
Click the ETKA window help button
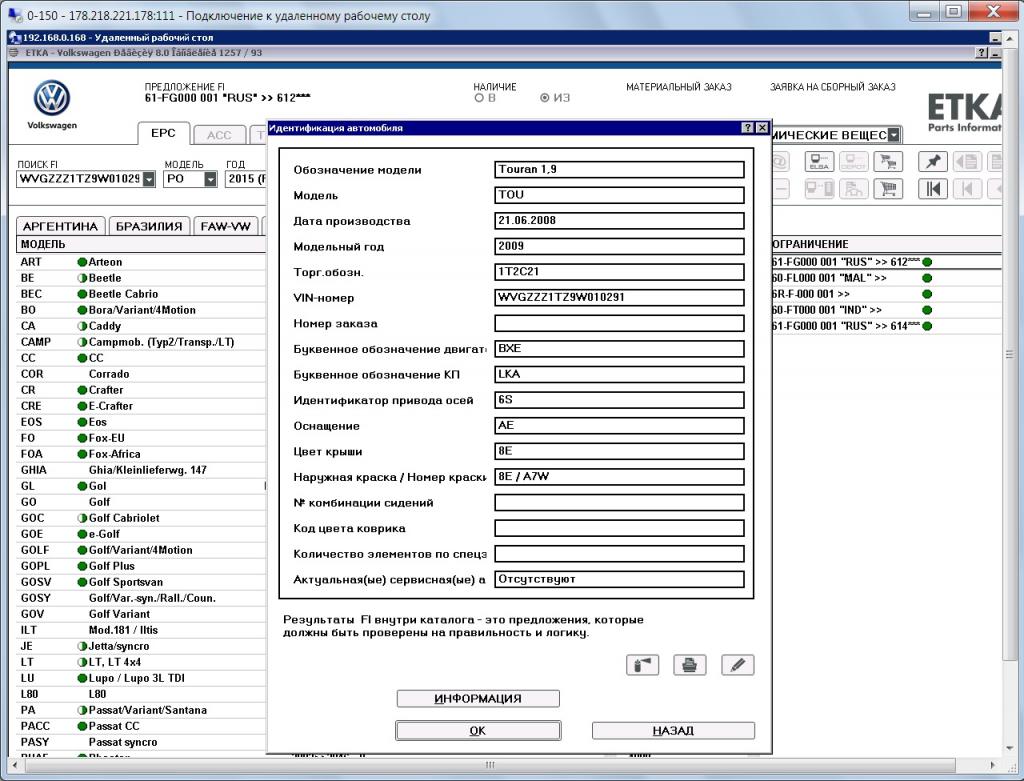pyautogui.click(x=981, y=53)
